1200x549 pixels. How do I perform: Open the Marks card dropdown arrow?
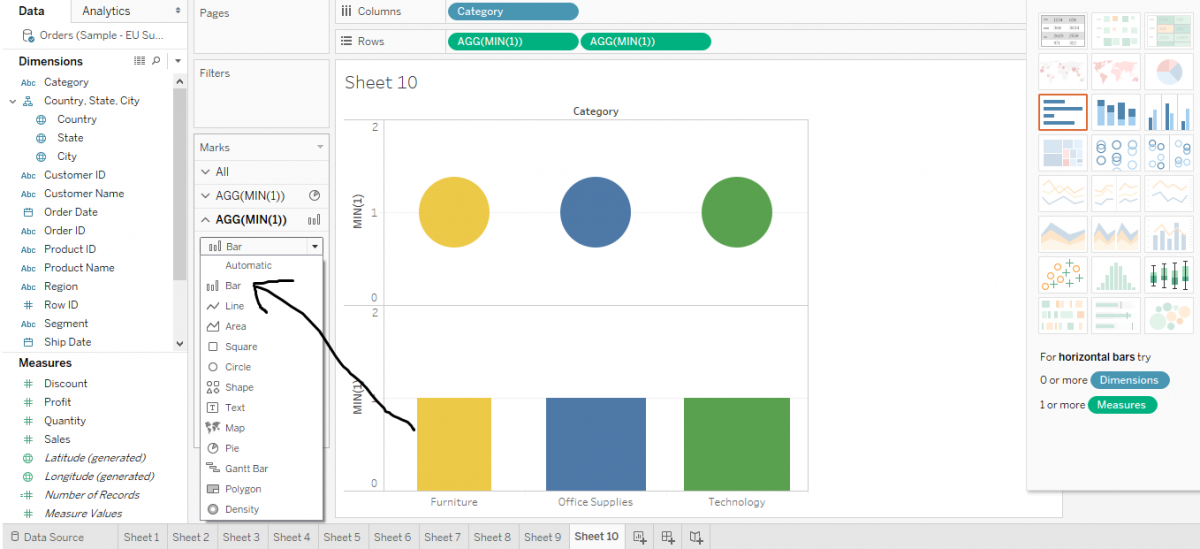[x=320, y=147]
